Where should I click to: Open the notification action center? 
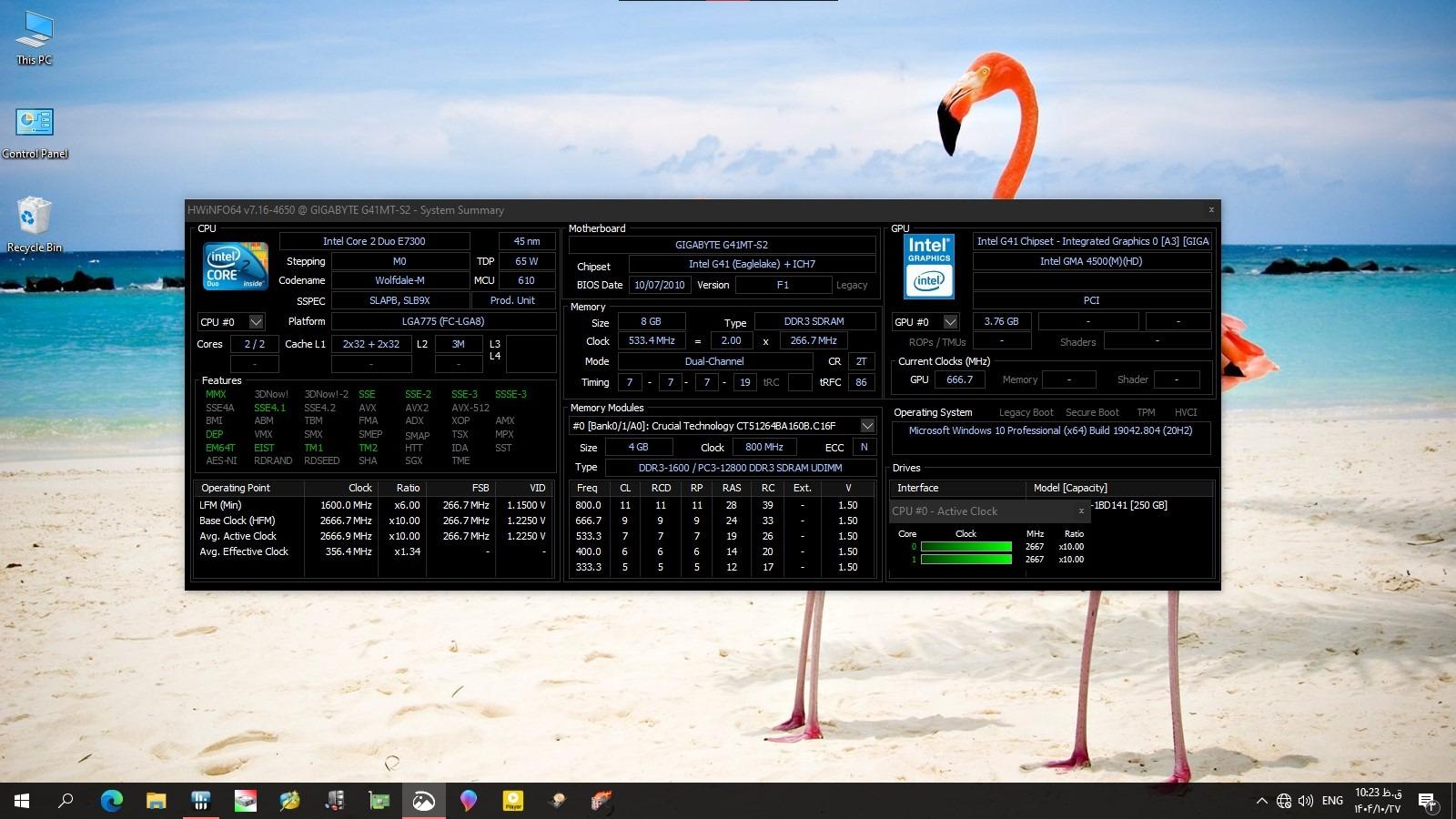click(1427, 801)
